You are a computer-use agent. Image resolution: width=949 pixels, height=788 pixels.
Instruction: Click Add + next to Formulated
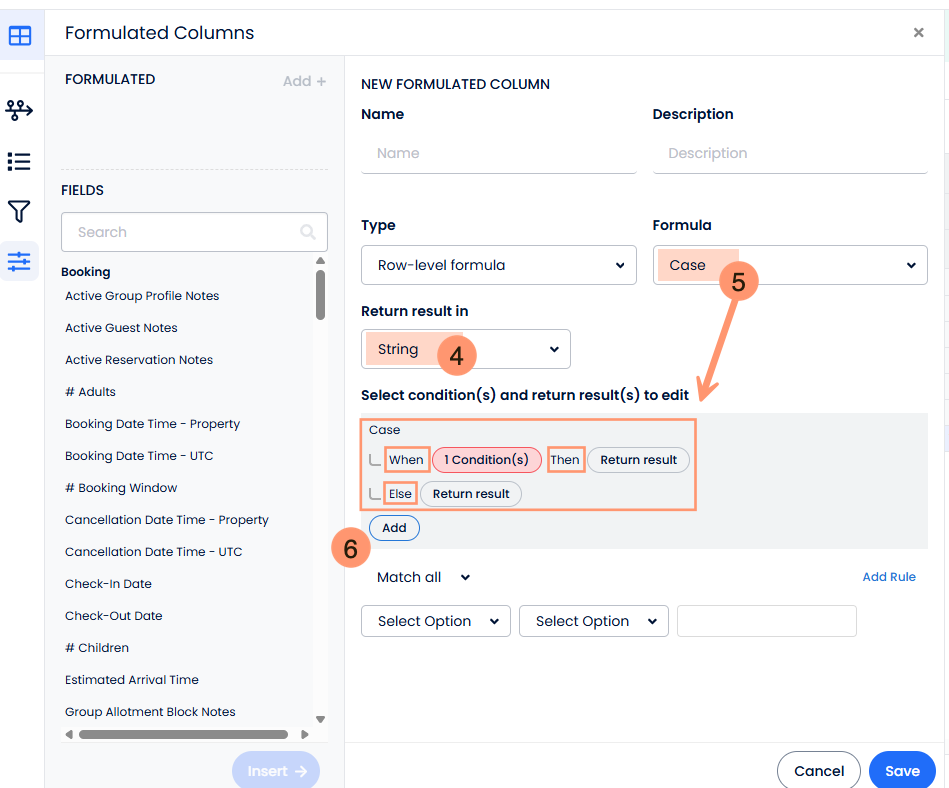[304, 81]
